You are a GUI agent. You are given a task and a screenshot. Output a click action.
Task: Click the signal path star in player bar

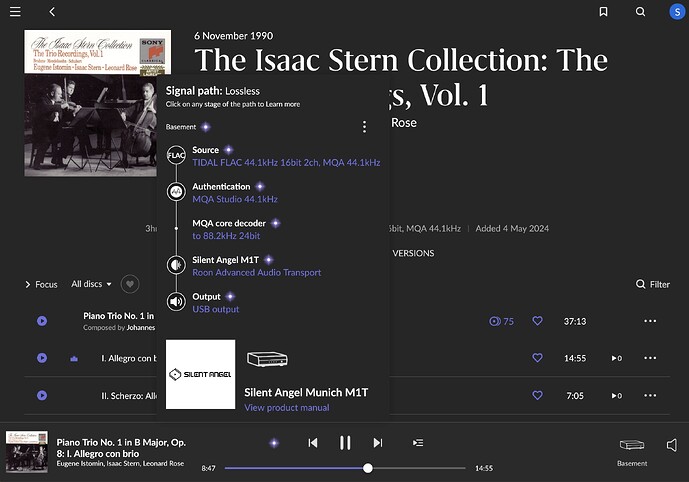pyautogui.click(x=274, y=443)
